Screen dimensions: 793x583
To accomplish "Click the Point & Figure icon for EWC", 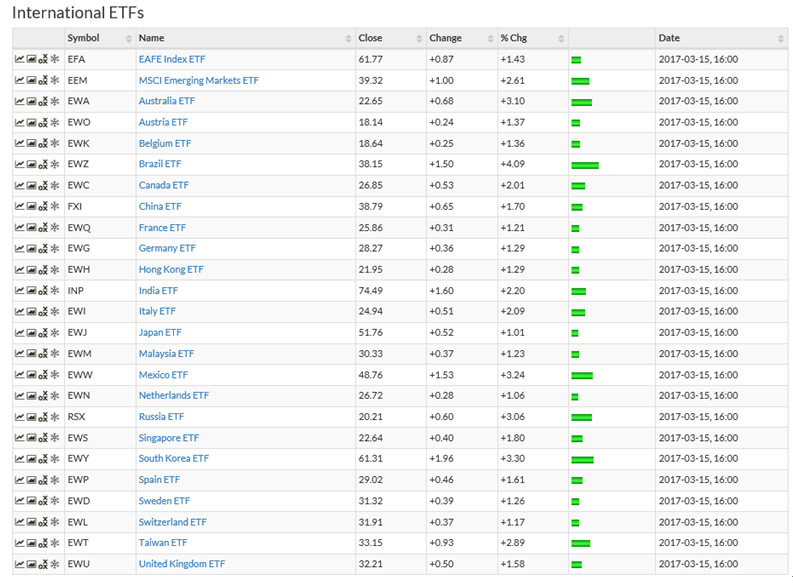I will tap(43, 185).
